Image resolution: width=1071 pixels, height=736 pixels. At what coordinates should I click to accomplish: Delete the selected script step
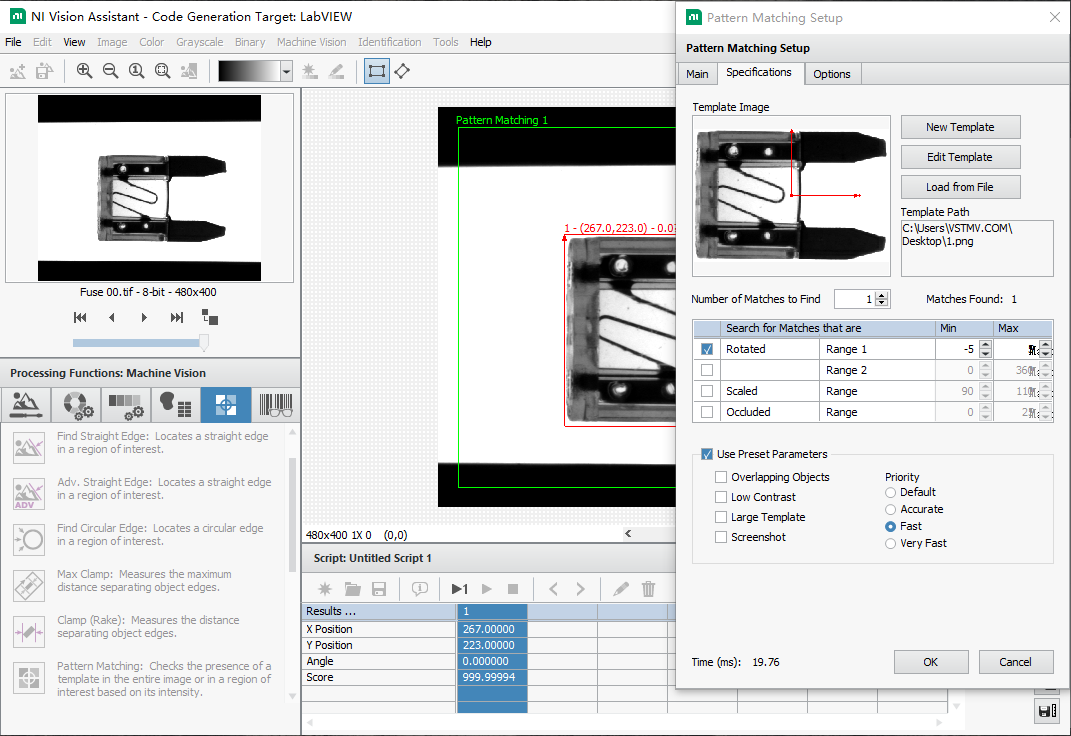tap(648, 589)
